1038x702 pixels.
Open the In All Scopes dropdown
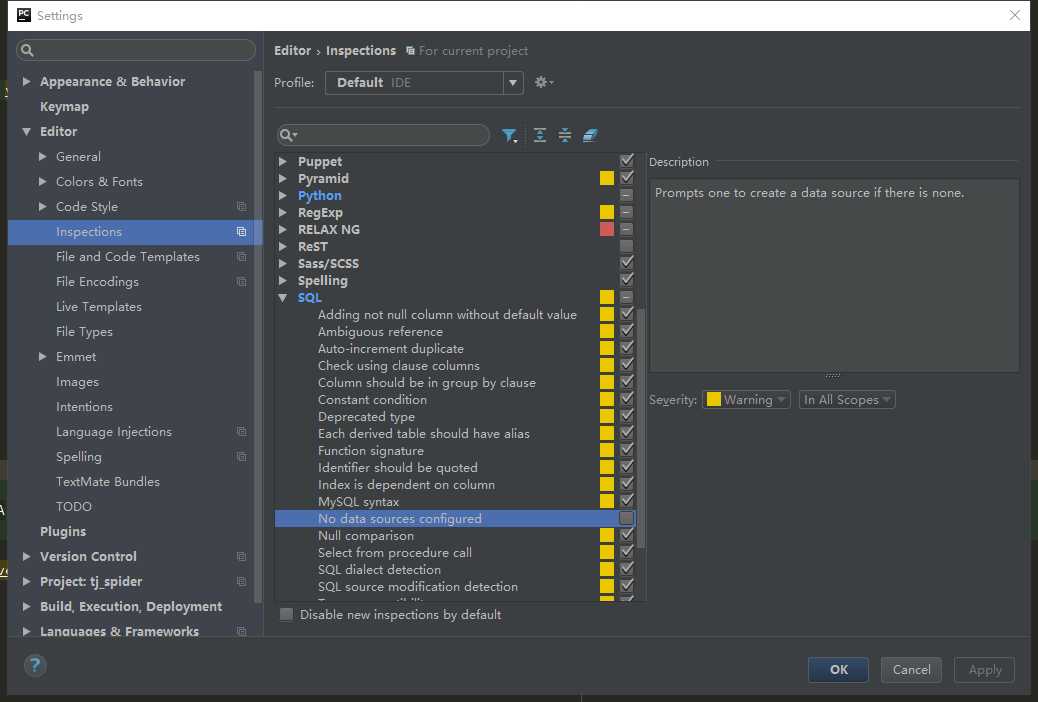tap(847, 400)
